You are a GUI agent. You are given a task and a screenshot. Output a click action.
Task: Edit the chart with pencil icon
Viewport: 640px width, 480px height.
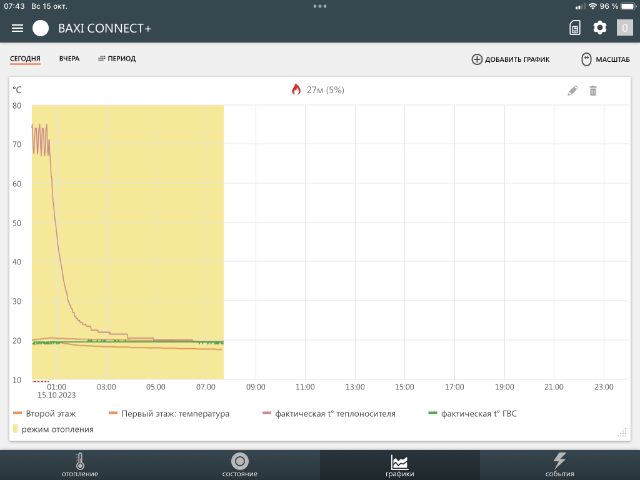click(x=573, y=90)
